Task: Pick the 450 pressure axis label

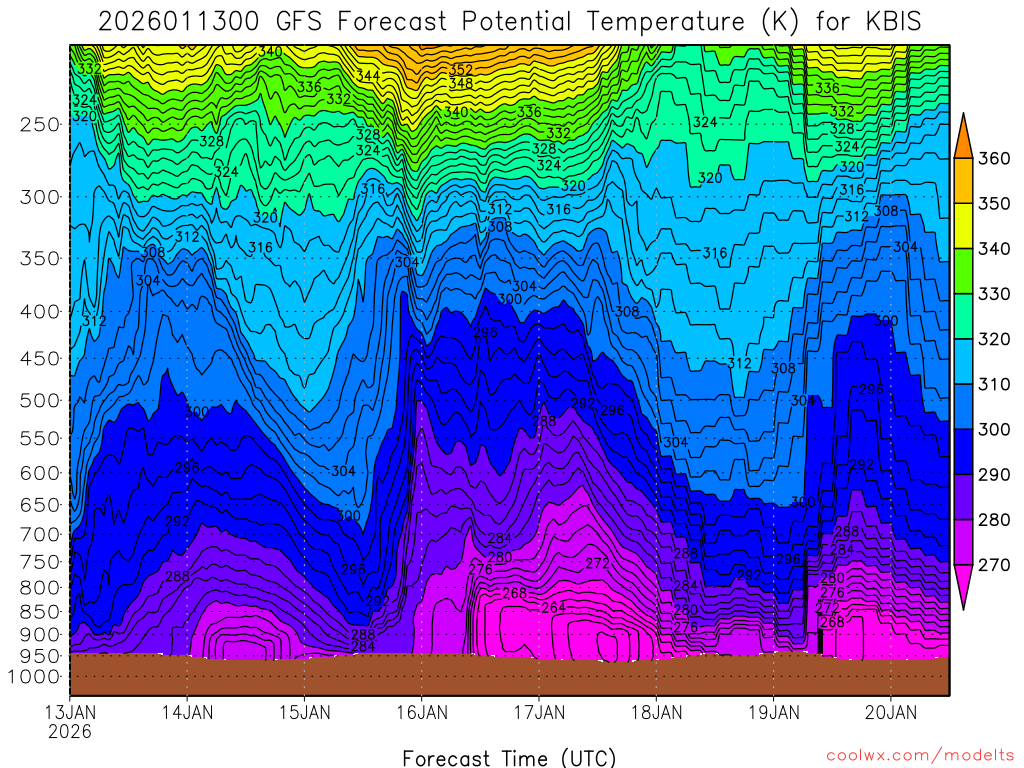Action: tap(40, 359)
